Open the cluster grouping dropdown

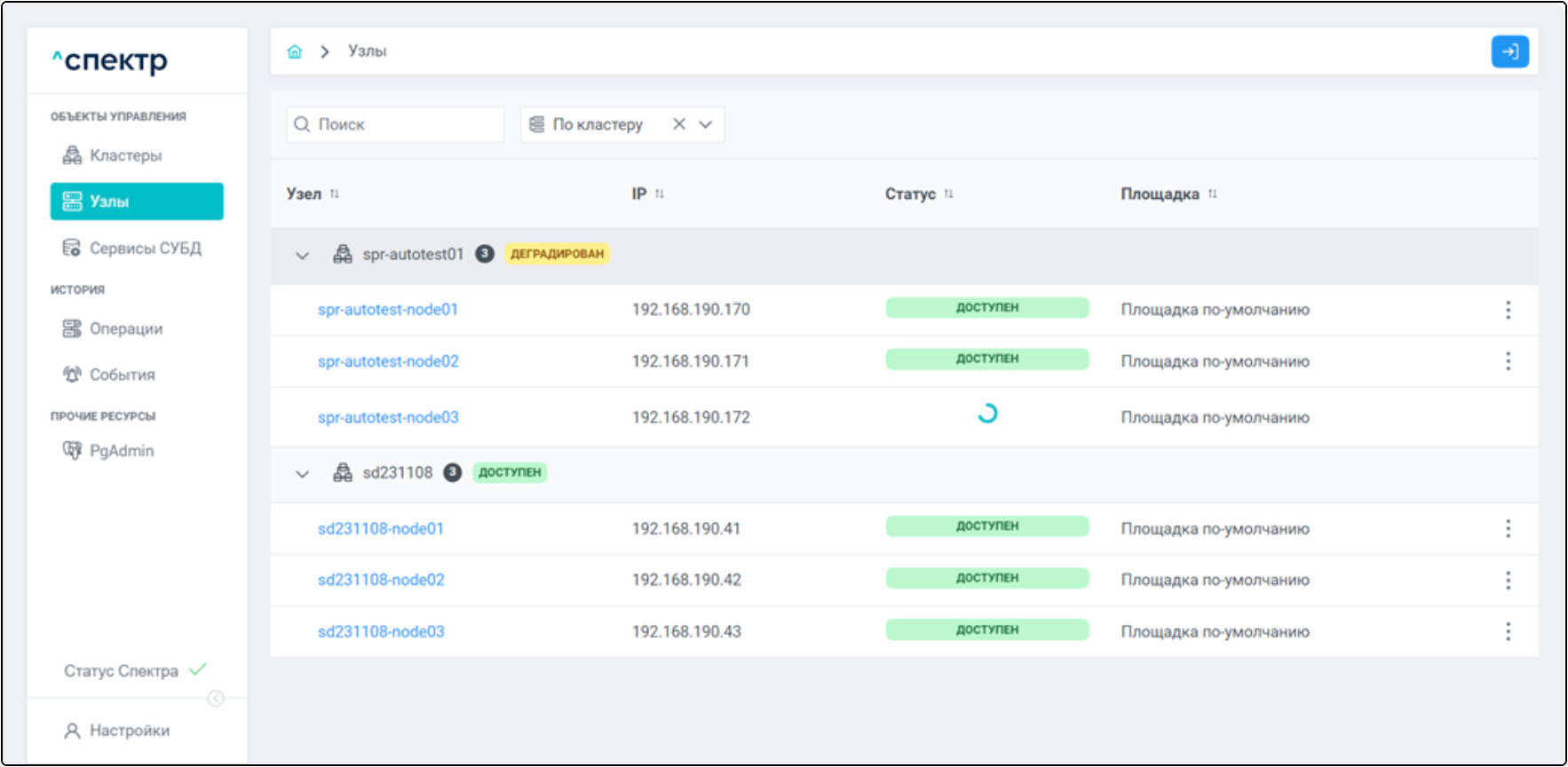pyautogui.click(x=706, y=124)
